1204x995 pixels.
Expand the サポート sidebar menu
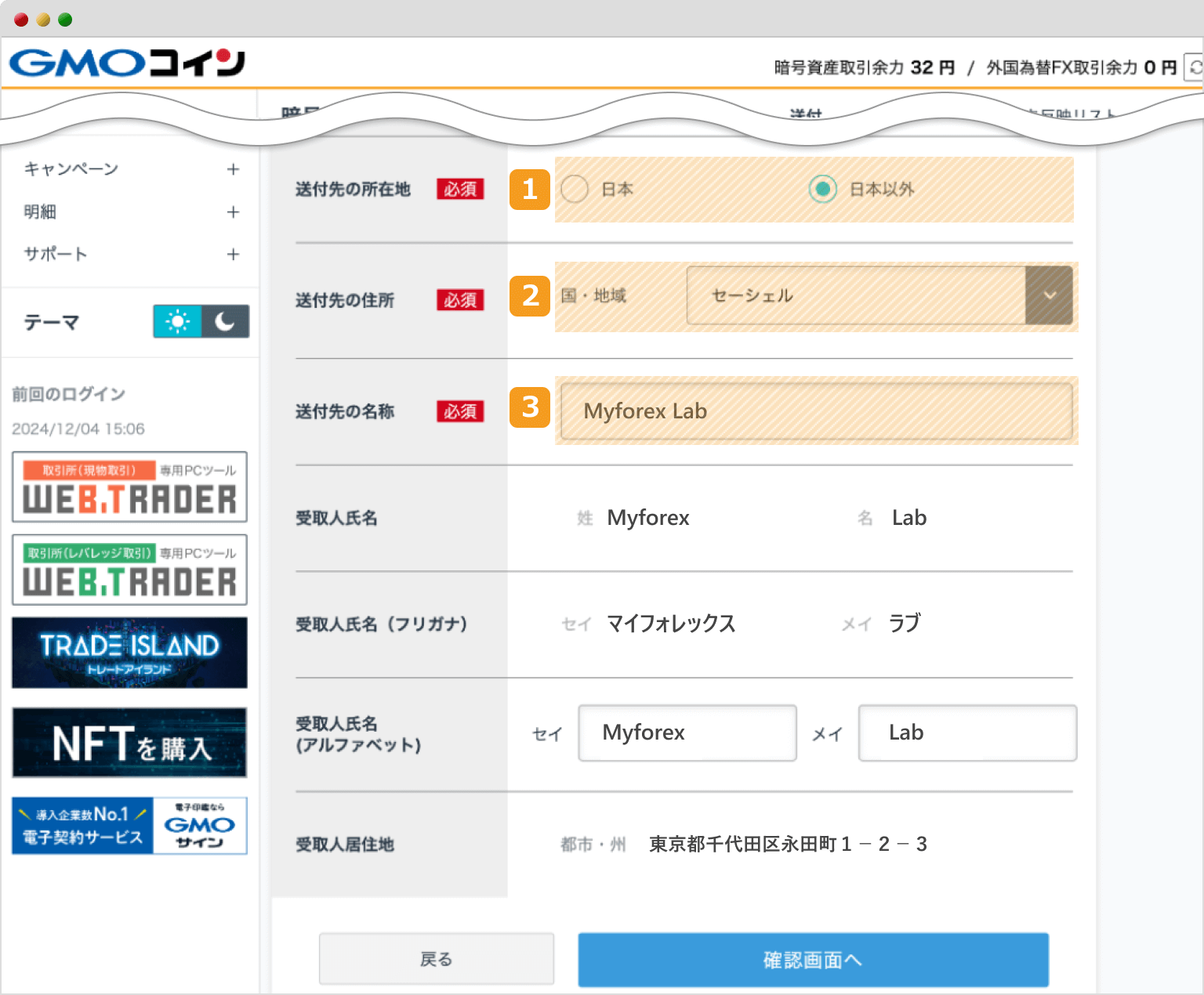pyautogui.click(x=233, y=254)
